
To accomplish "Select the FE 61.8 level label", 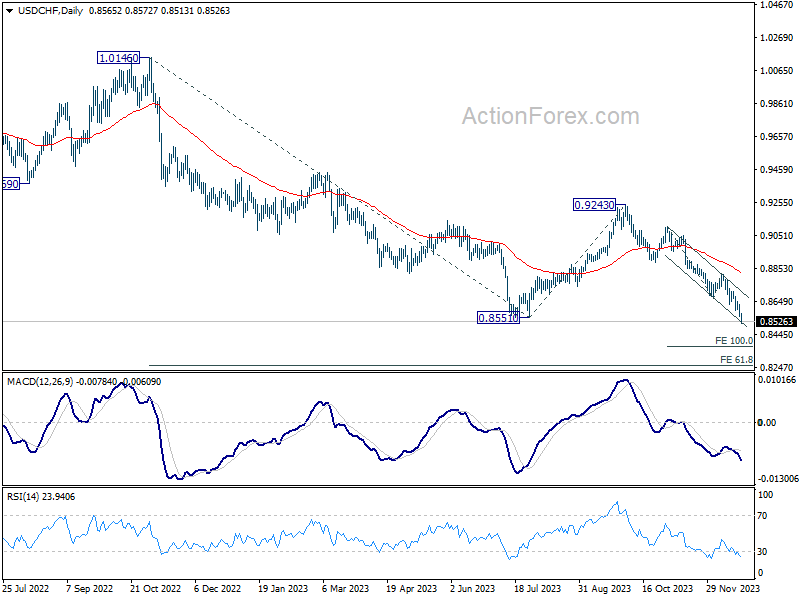I will [736, 360].
